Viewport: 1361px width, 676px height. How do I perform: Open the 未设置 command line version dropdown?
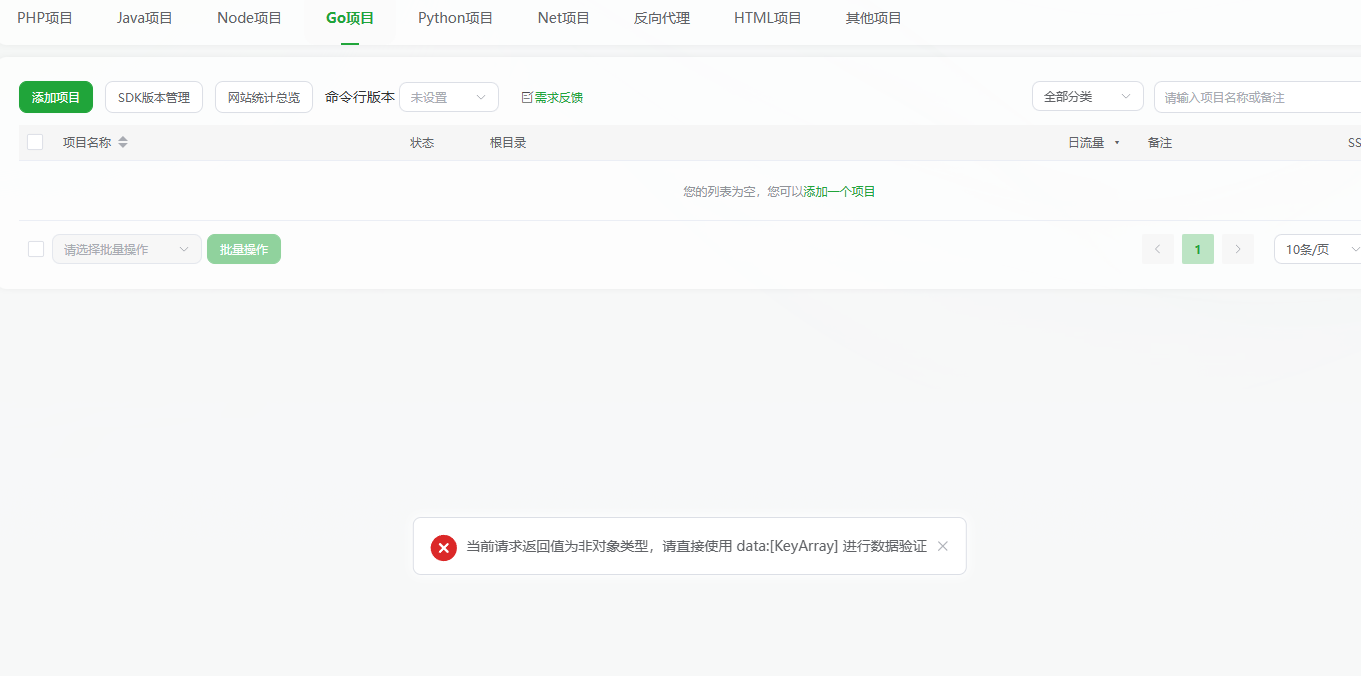(448, 97)
